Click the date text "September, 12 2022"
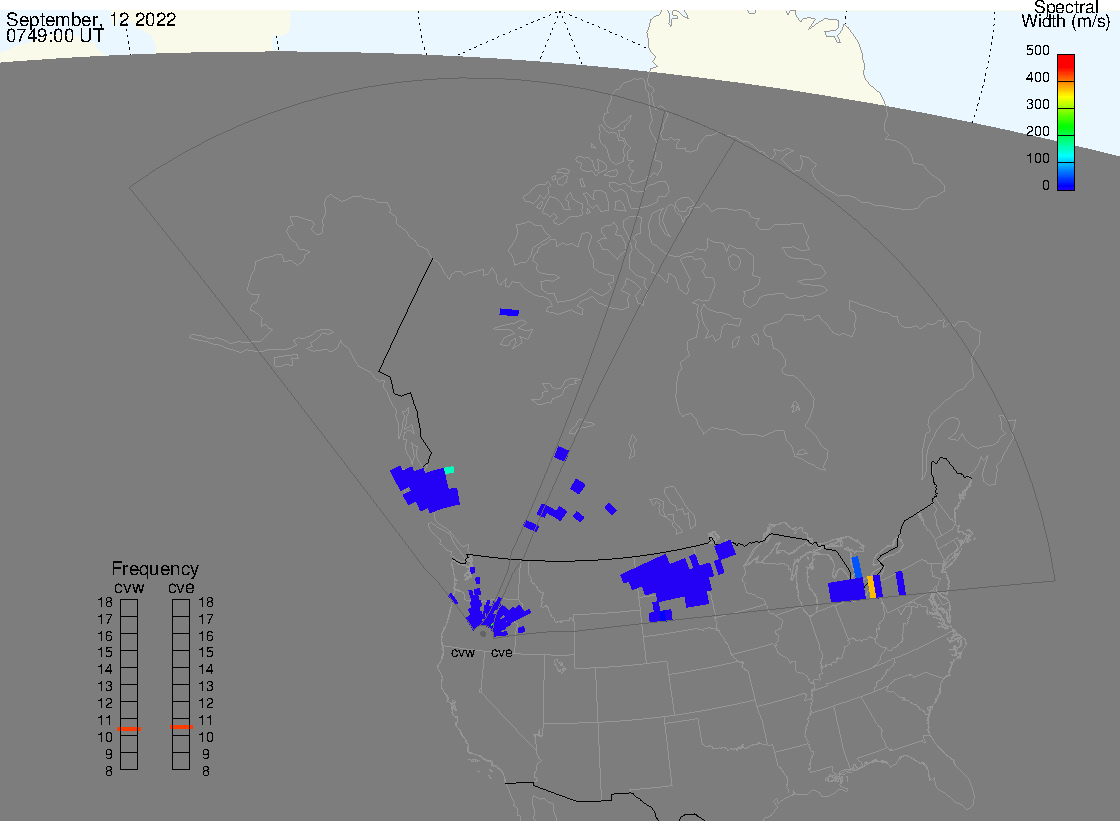 click(91, 19)
